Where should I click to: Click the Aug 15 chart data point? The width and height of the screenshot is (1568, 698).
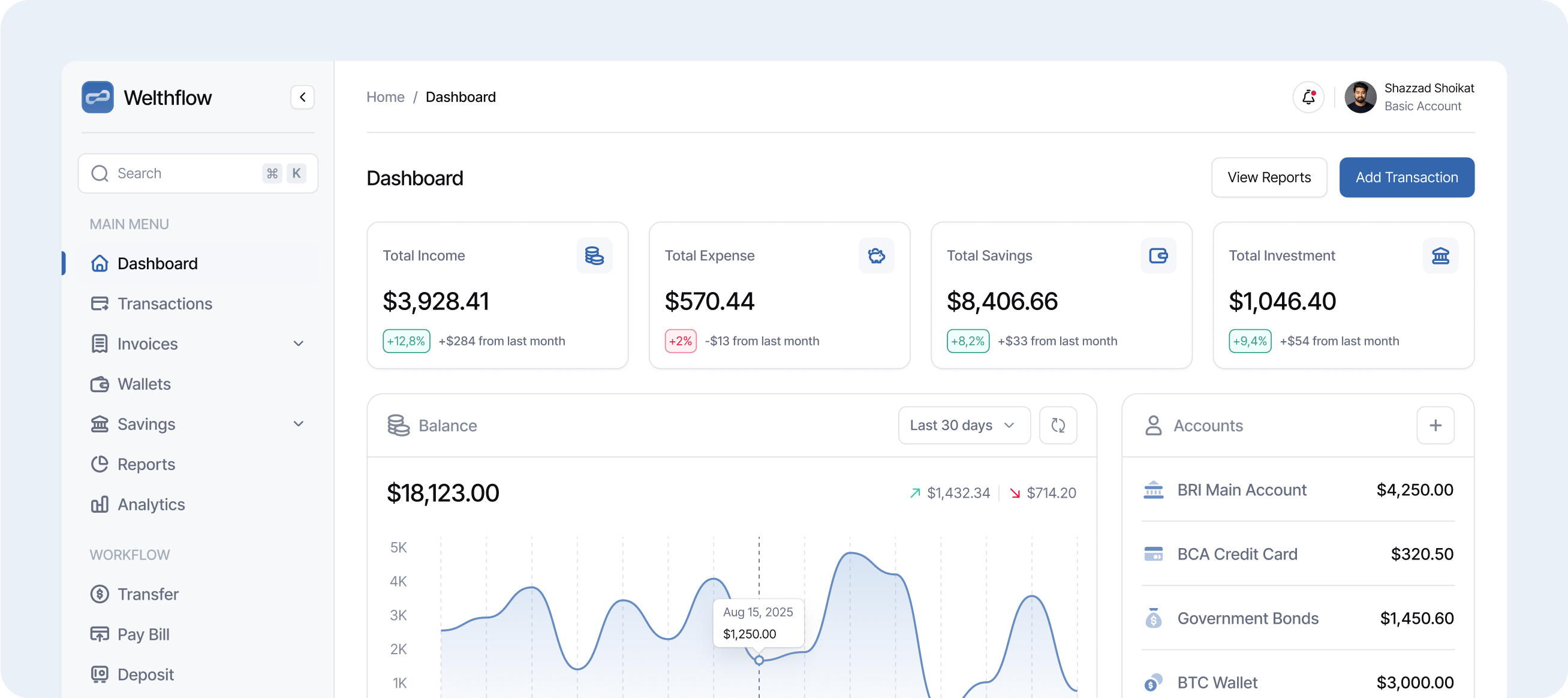759,660
